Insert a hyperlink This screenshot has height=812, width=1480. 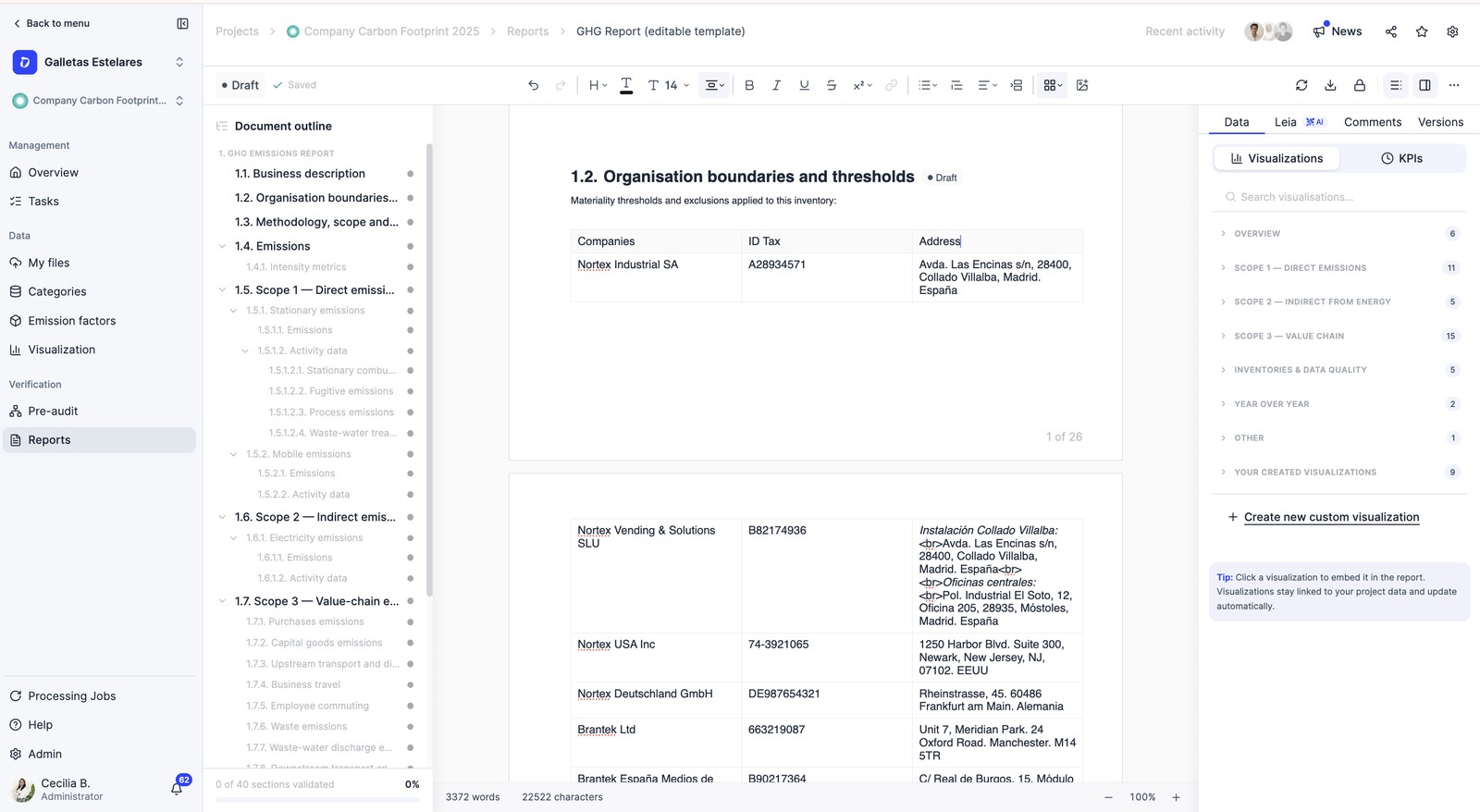pos(891,85)
